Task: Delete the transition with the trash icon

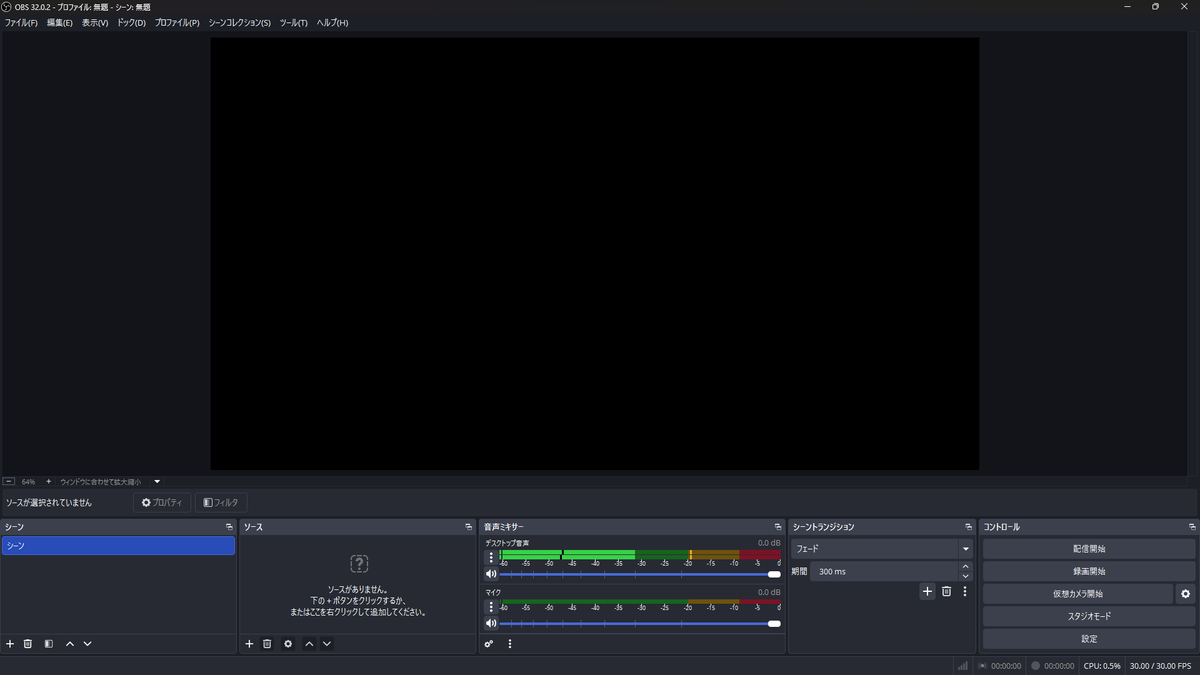Action: (x=946, y=592)
